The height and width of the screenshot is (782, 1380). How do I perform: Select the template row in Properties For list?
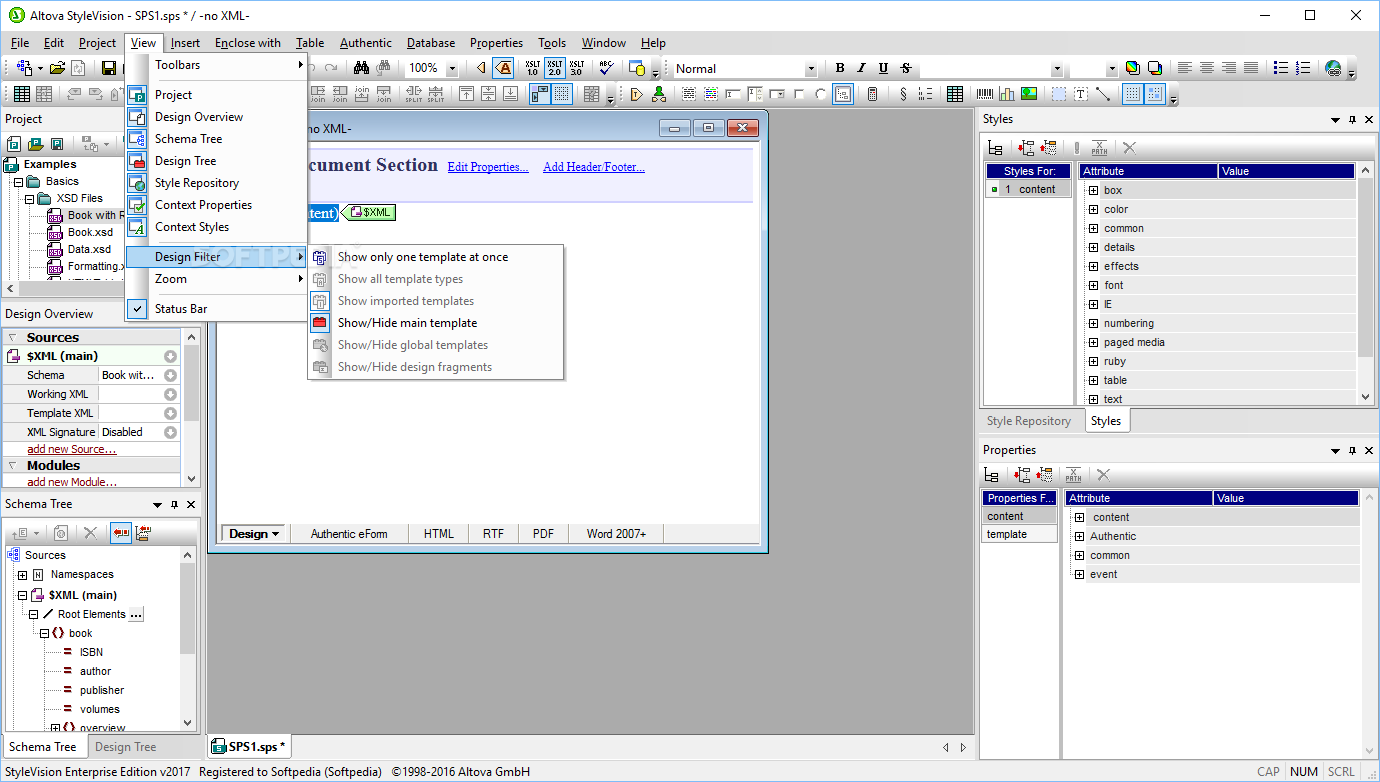(x=1019, y=534)
